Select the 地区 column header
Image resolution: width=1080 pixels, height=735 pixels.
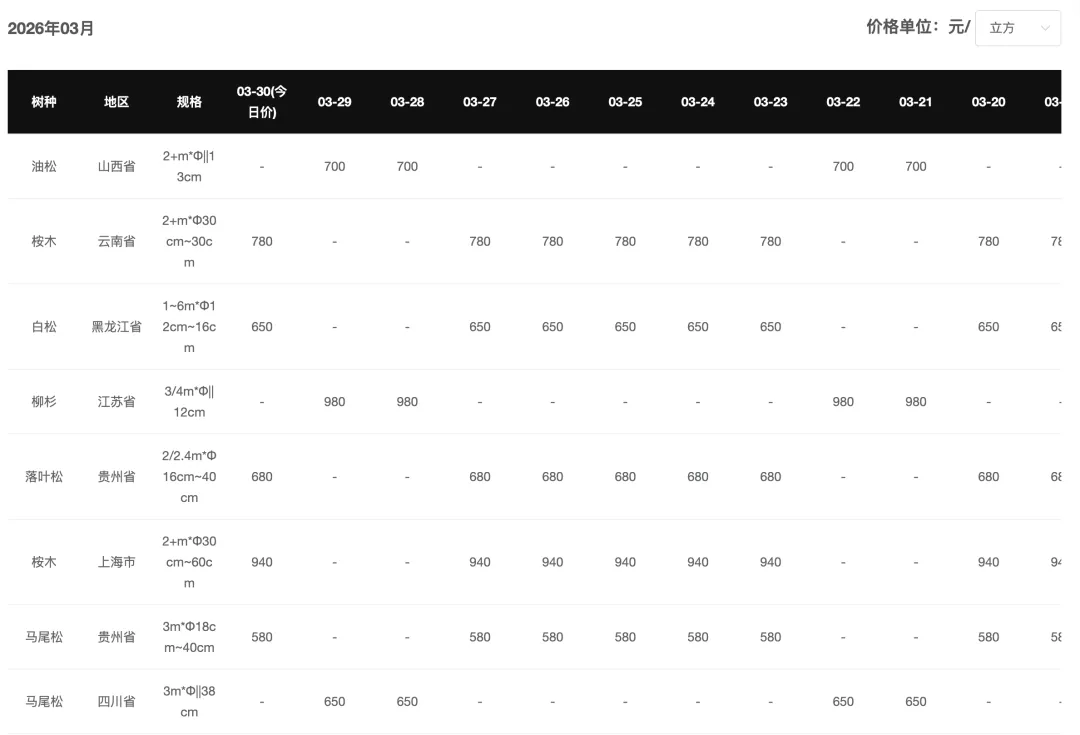click(x=116, y=102)
